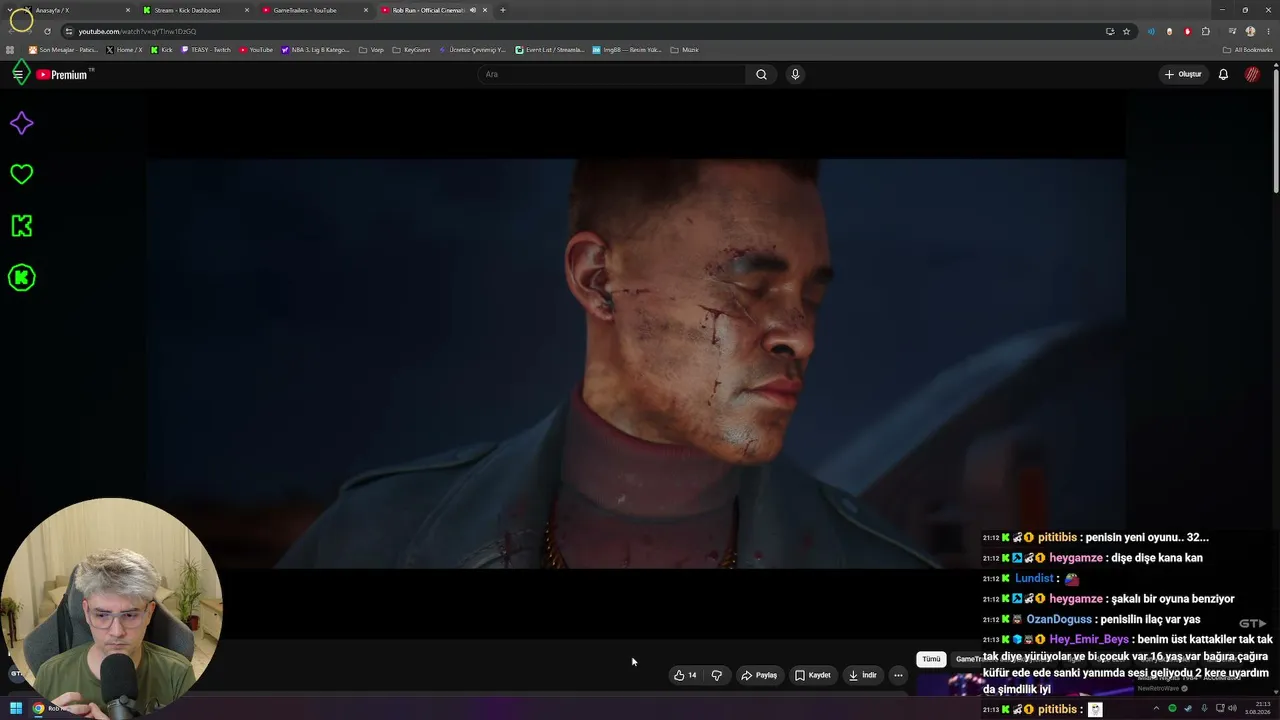This screenshot has width=1280, height=720.
Task: Click the video player frame
Action: [636, 364]
